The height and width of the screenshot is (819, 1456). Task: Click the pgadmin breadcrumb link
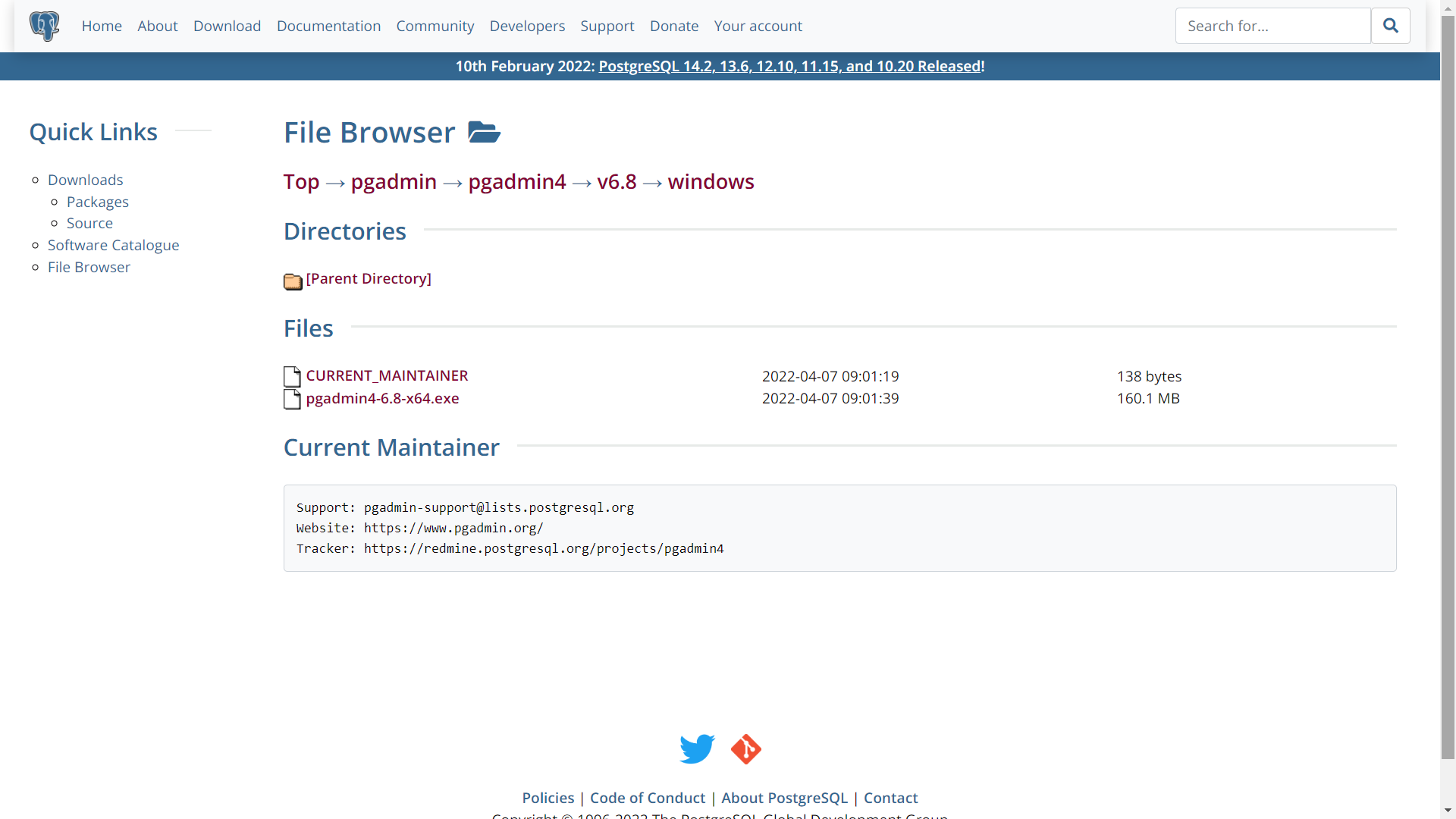pos(394,182)
